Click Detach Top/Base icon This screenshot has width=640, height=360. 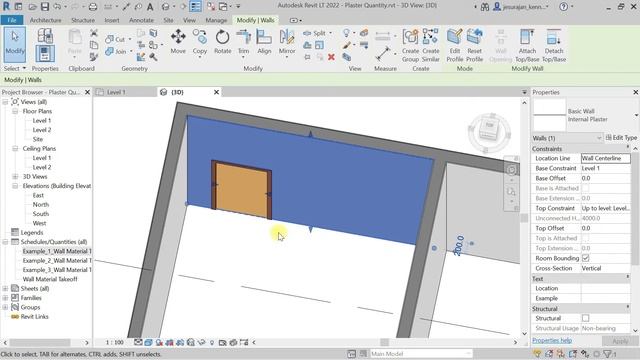click(554, 45)
